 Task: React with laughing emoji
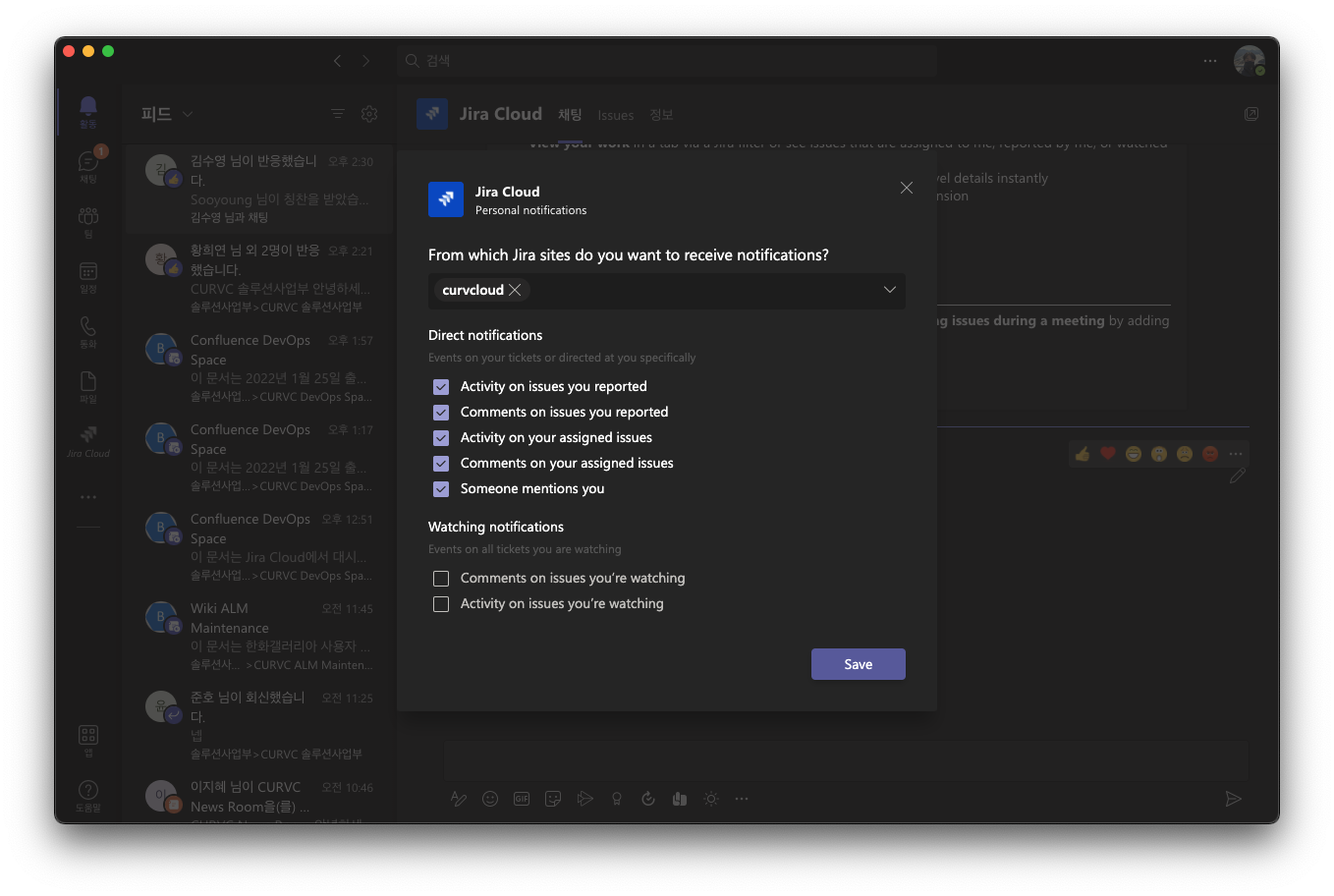pos(1134,454)
